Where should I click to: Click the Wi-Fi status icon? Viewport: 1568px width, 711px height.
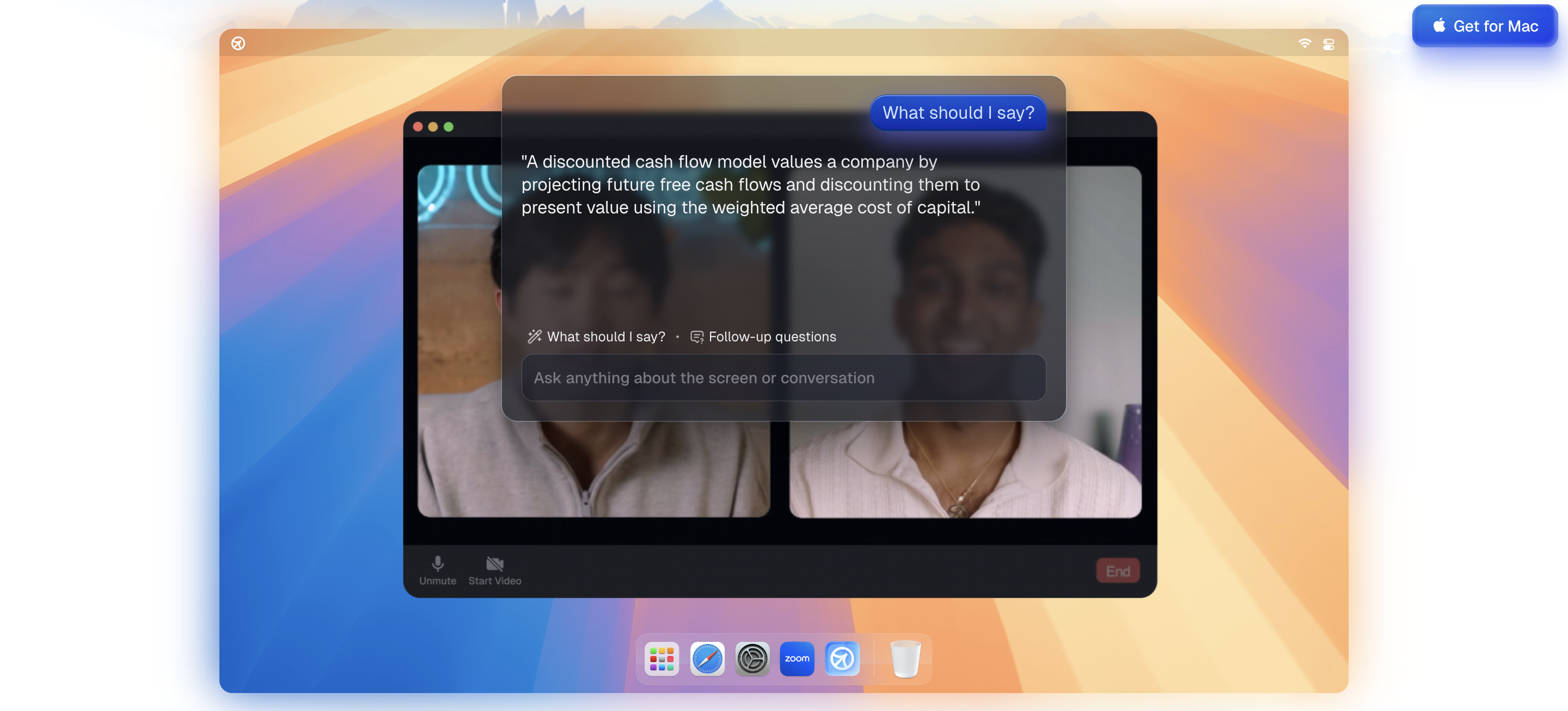click(x=1304, y=43)
